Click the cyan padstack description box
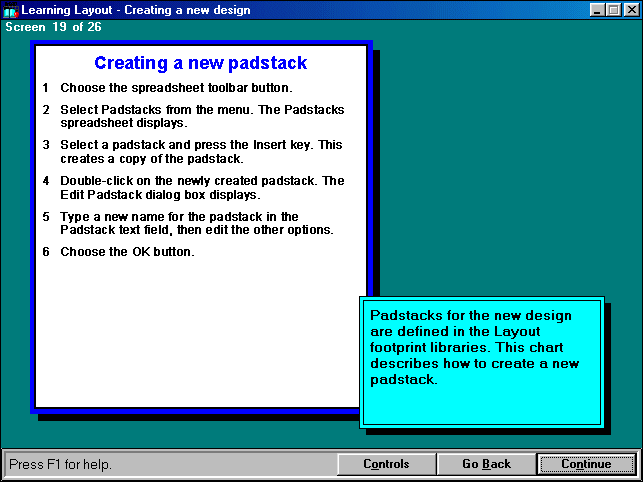Viewport: 643px width, 482px height. pos(480,360)
